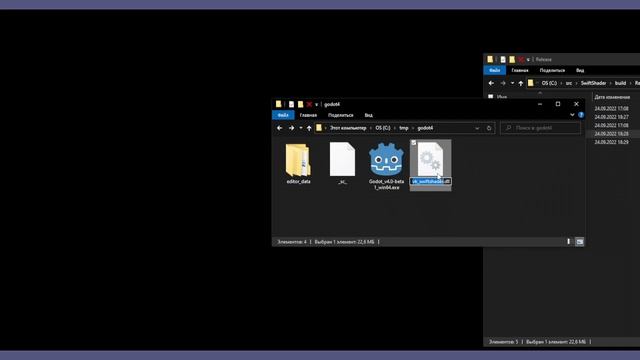Open Файл tab in Release window
Viewport: 640px width, 360px height.
pos(494,70)
